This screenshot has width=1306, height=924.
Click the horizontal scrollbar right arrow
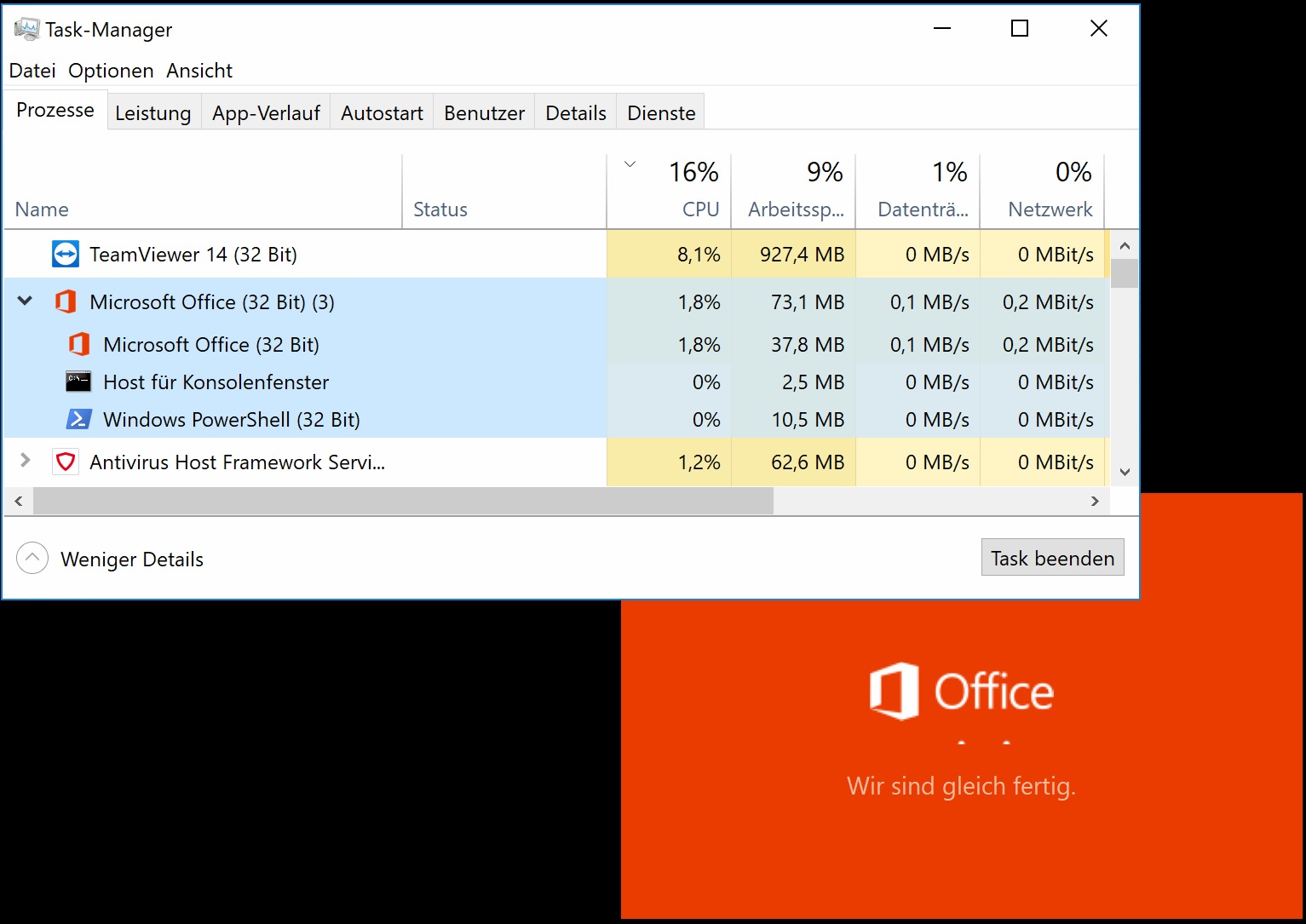click(x=1095, y=501)
